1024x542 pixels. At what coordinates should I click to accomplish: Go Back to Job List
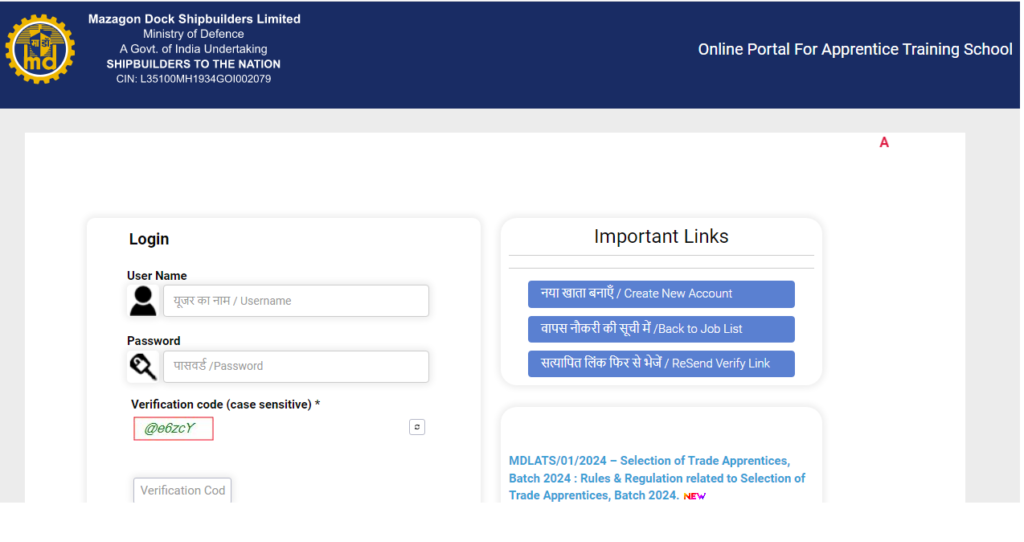click(661, 329)
